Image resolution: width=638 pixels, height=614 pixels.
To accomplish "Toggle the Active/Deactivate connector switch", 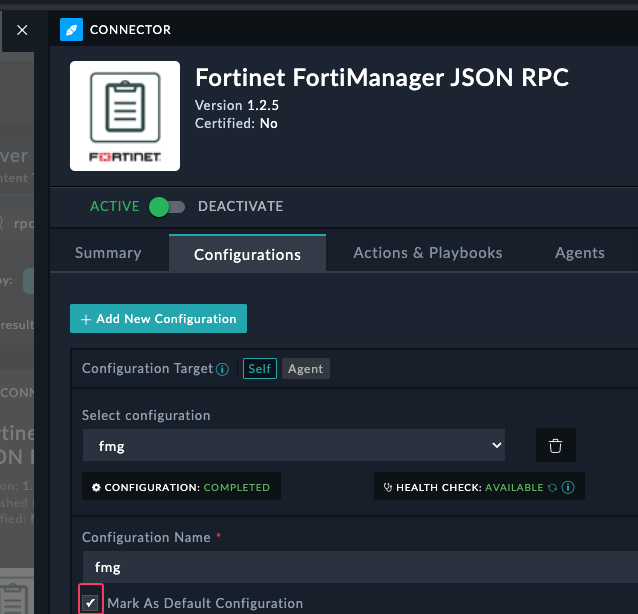I will (x=166, y=207).
